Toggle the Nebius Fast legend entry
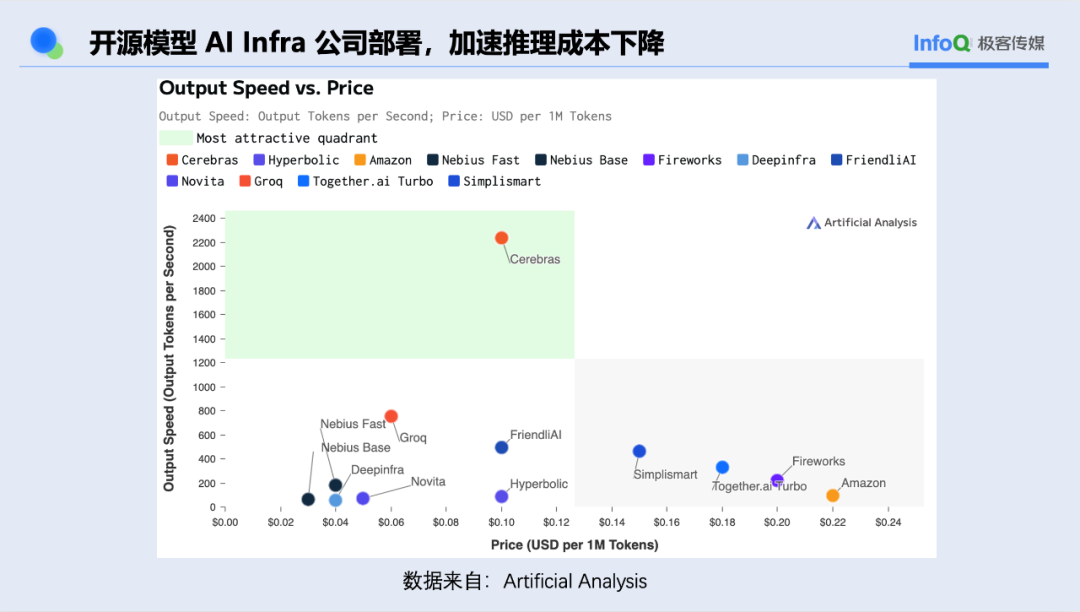 pyautogui.click(x=473, y=159)
